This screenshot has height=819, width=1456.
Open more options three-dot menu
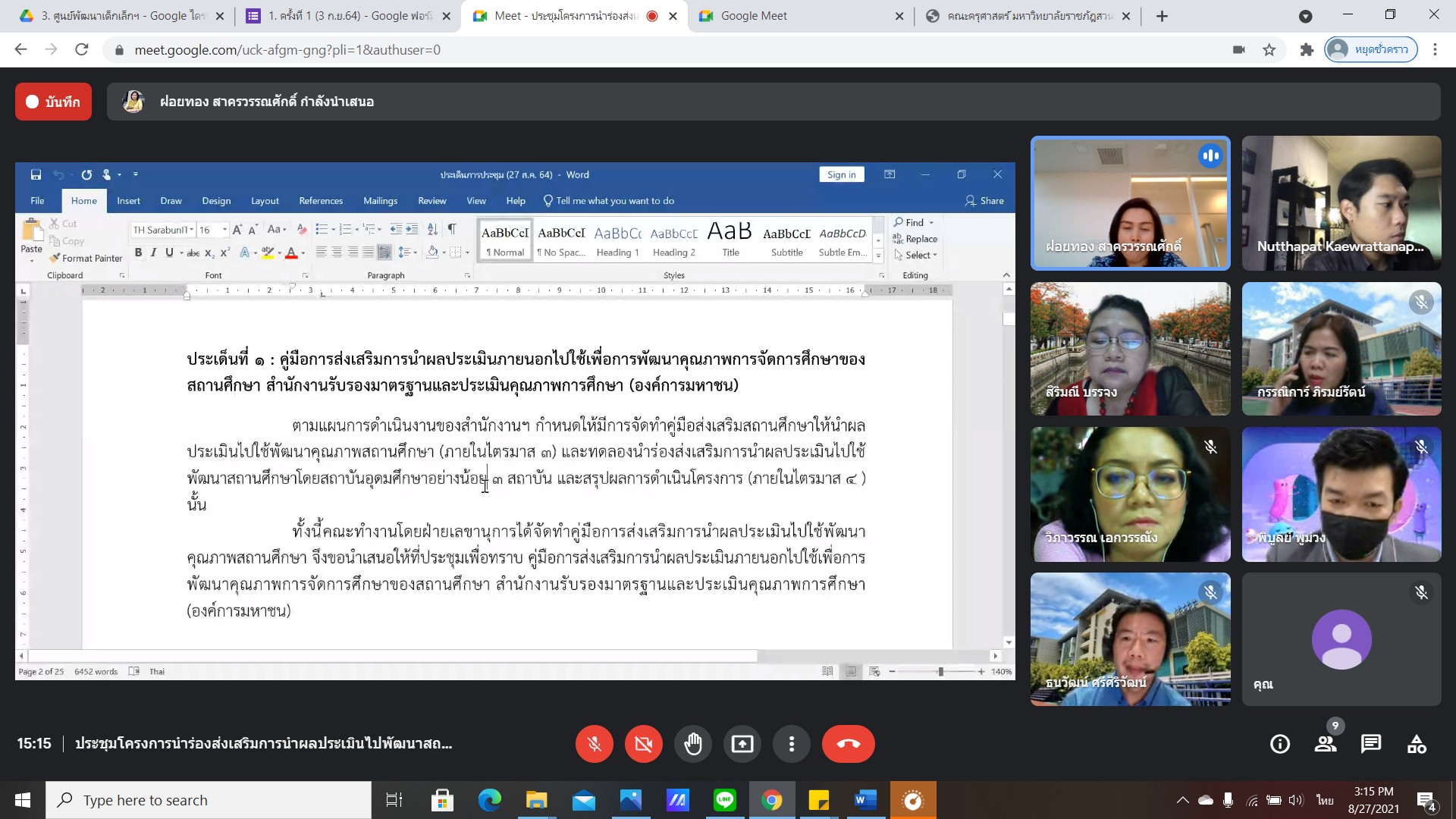click(x=791, y=744)
